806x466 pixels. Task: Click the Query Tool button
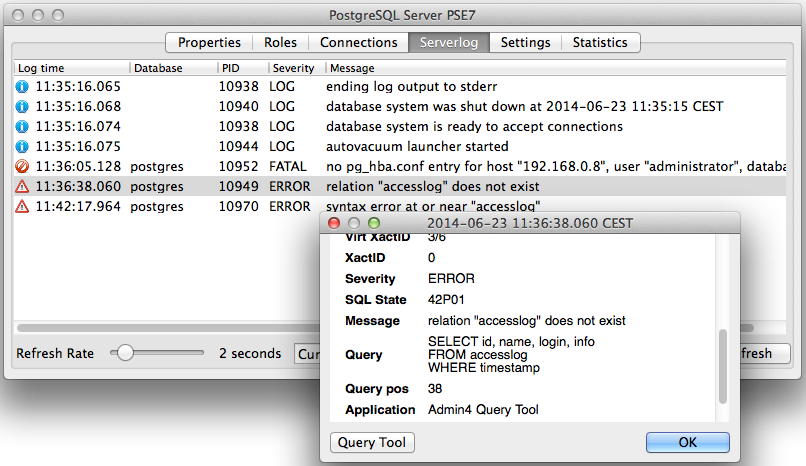coord(372,442)
